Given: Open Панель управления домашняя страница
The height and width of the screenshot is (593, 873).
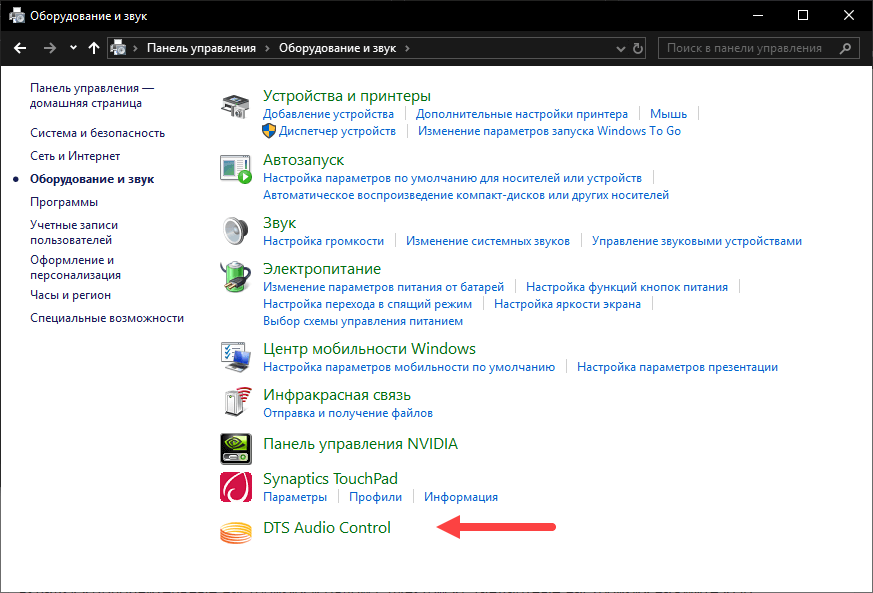Looking at the screenshot, I should pos(92,96).
